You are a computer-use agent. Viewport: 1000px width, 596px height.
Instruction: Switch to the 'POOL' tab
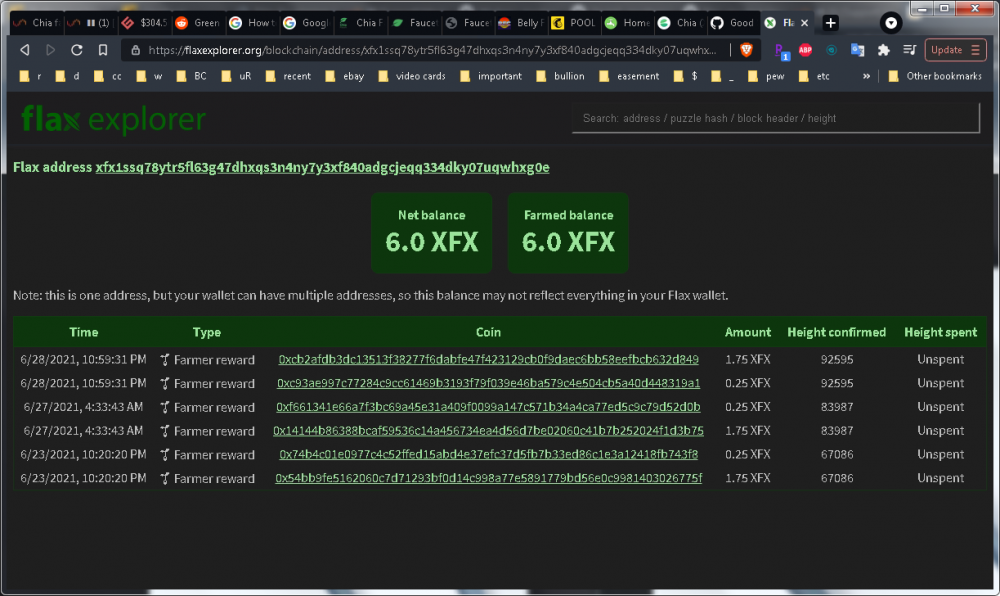pyautogui.click(x=574, y=23)
